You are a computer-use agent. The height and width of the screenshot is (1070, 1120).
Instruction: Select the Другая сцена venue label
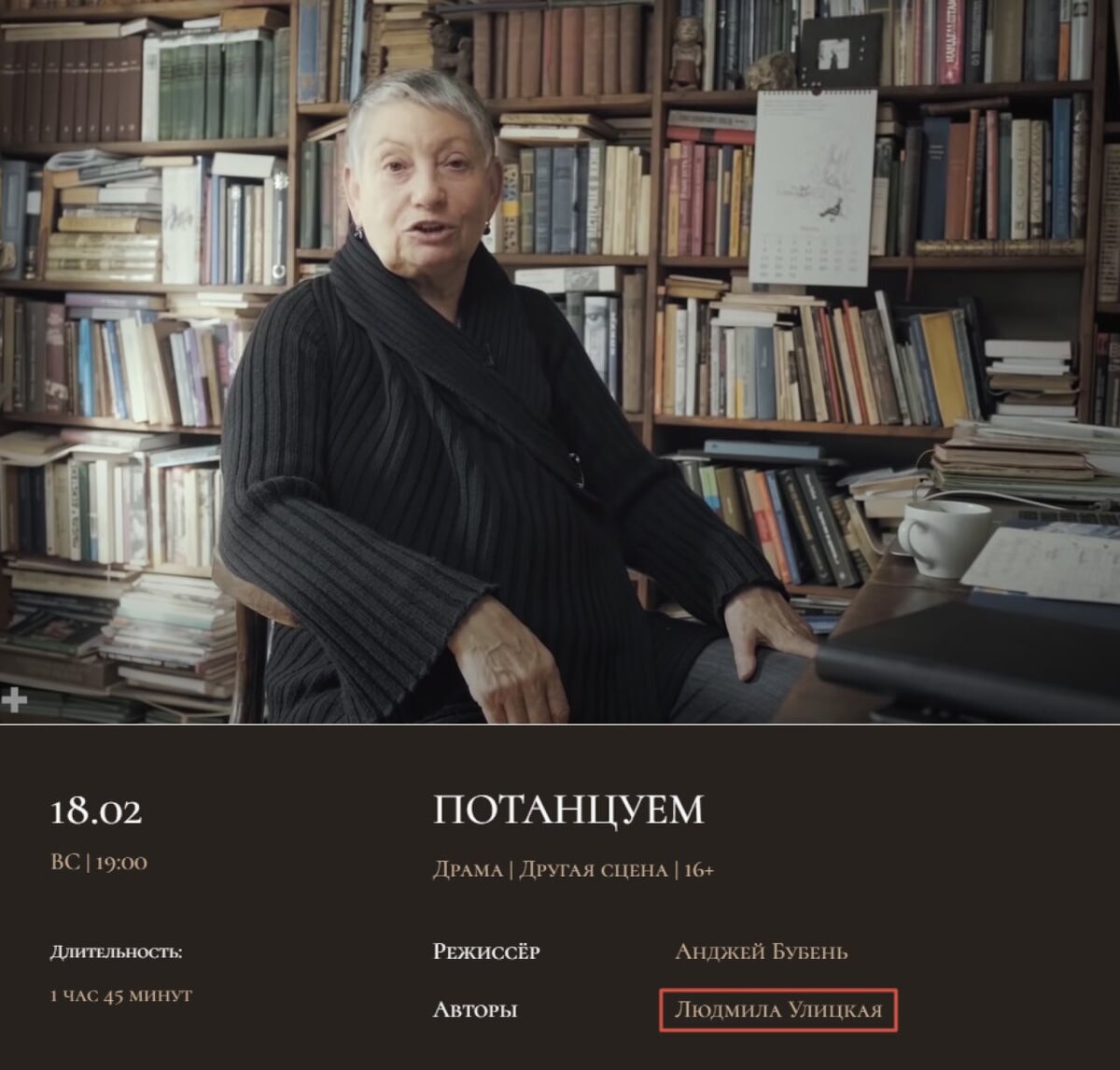point(593,870)
